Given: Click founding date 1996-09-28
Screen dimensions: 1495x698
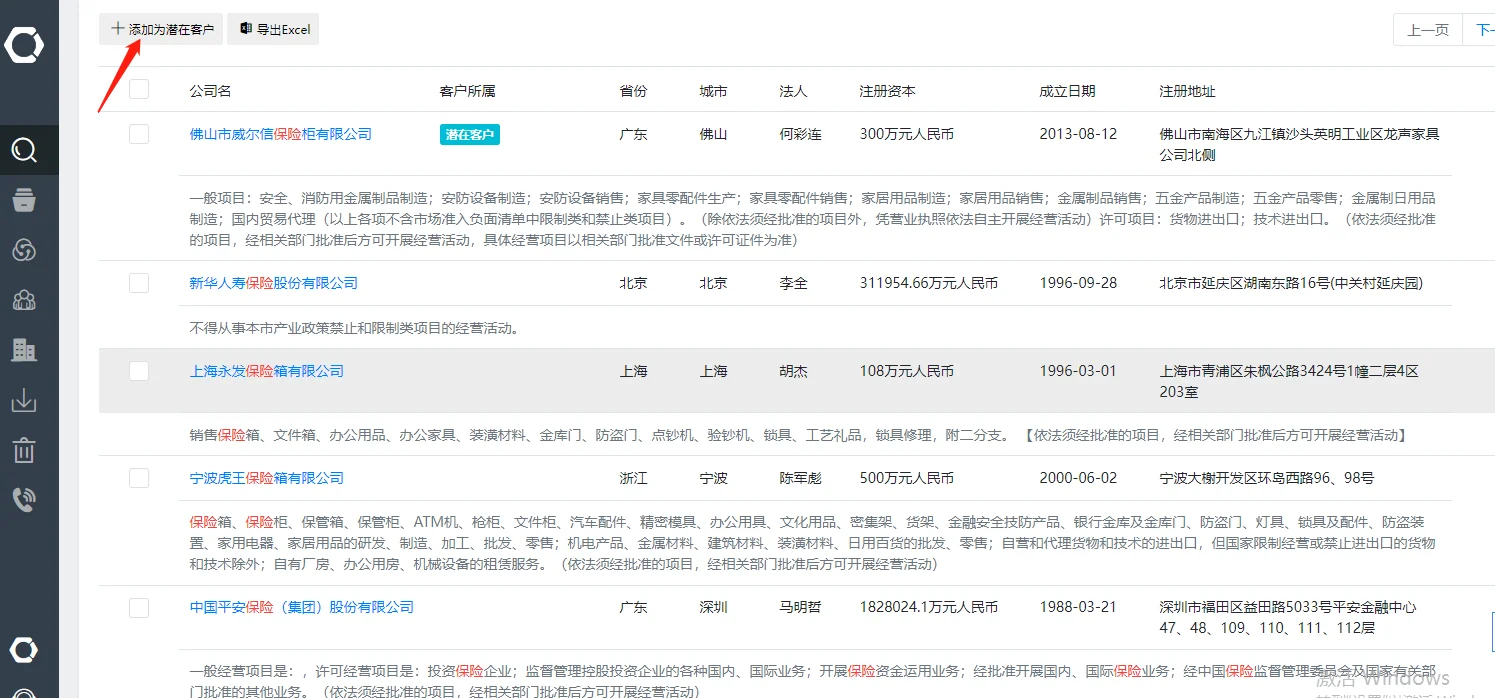Looking at the screenshot, I should pos(1078,283).
